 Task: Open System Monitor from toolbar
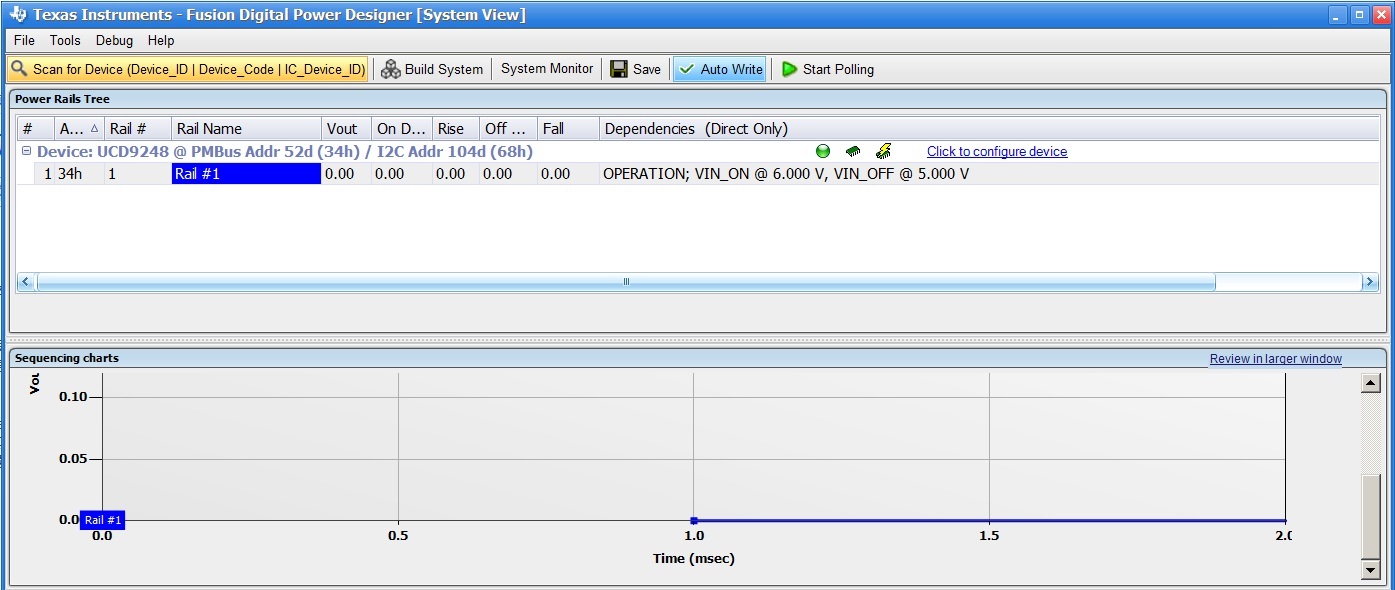pos(547,69)
